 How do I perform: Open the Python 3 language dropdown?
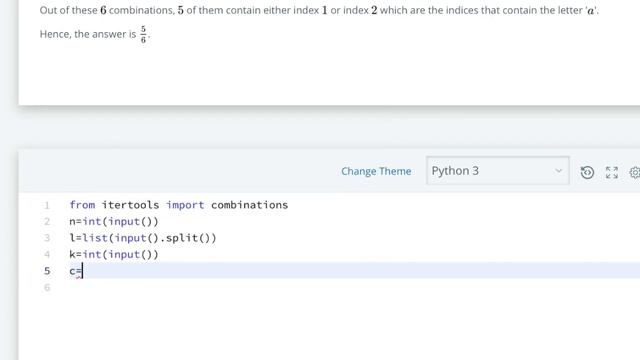tap(498, 171)
